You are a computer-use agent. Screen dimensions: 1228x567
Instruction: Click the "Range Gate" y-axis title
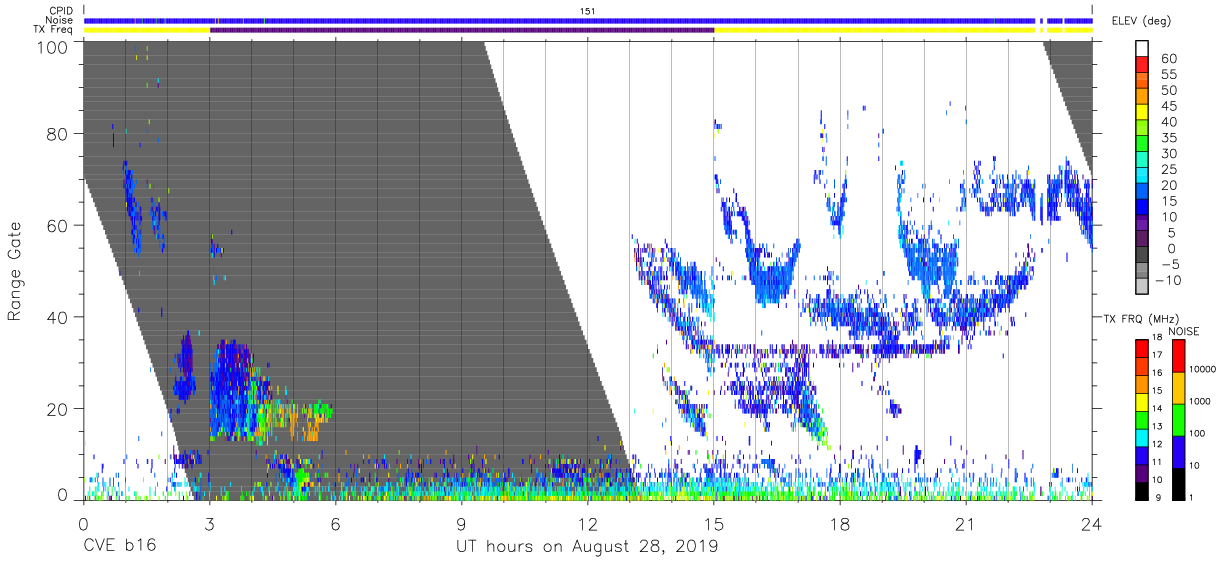(x=15, y=273)
